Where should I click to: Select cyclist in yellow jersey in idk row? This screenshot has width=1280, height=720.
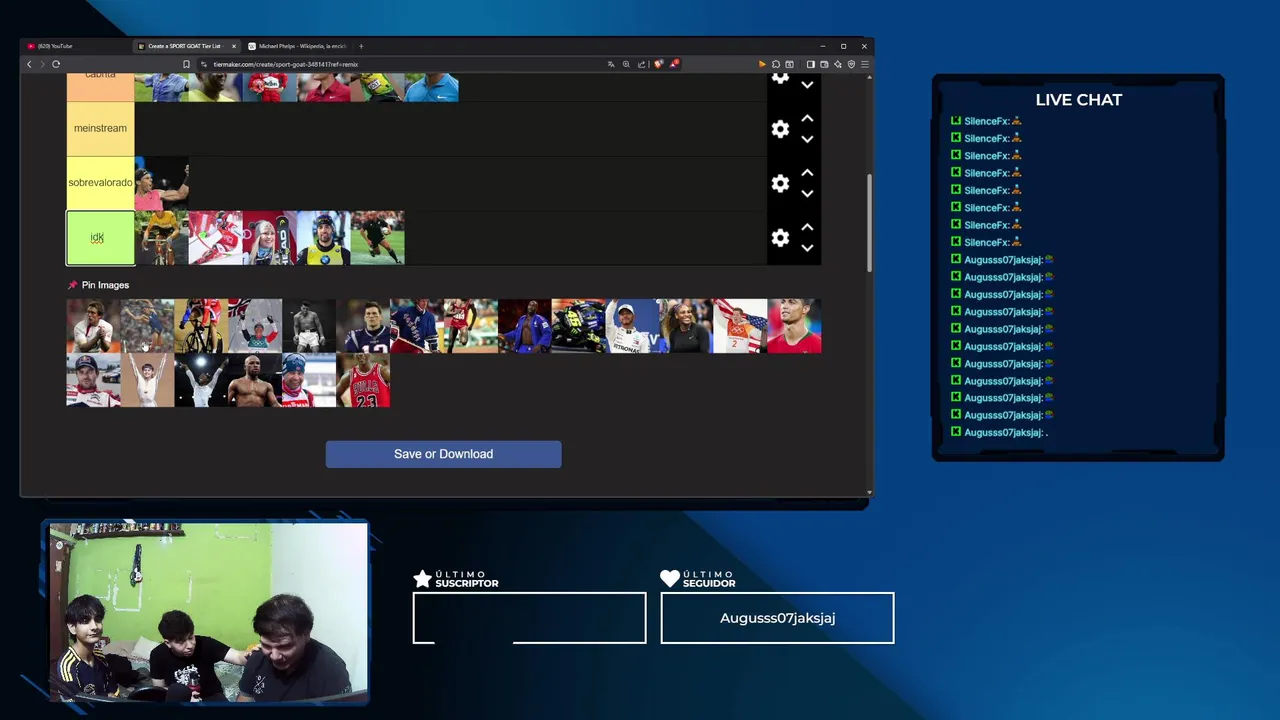161,238
